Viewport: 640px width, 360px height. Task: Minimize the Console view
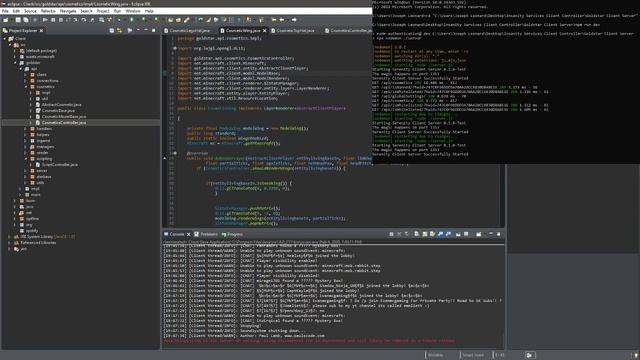(491, 234)
